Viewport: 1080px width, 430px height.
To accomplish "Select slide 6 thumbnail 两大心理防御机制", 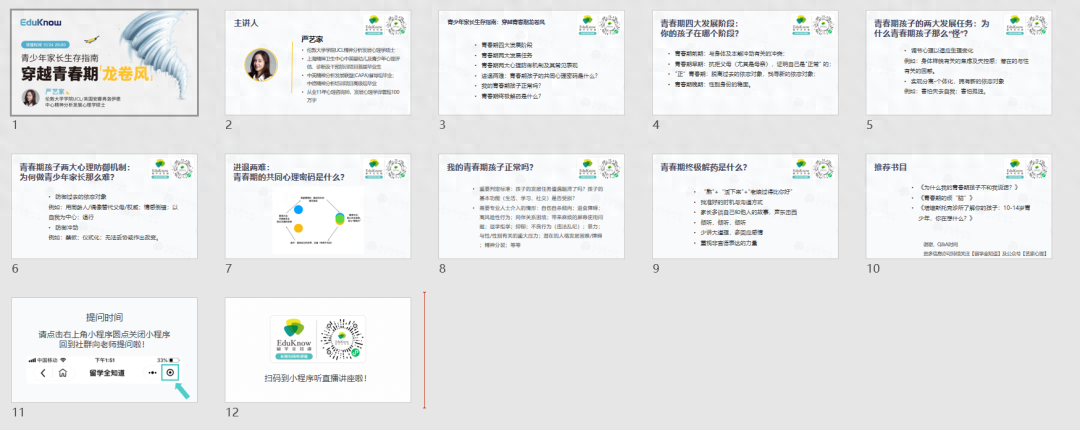I will coord(105,206).
